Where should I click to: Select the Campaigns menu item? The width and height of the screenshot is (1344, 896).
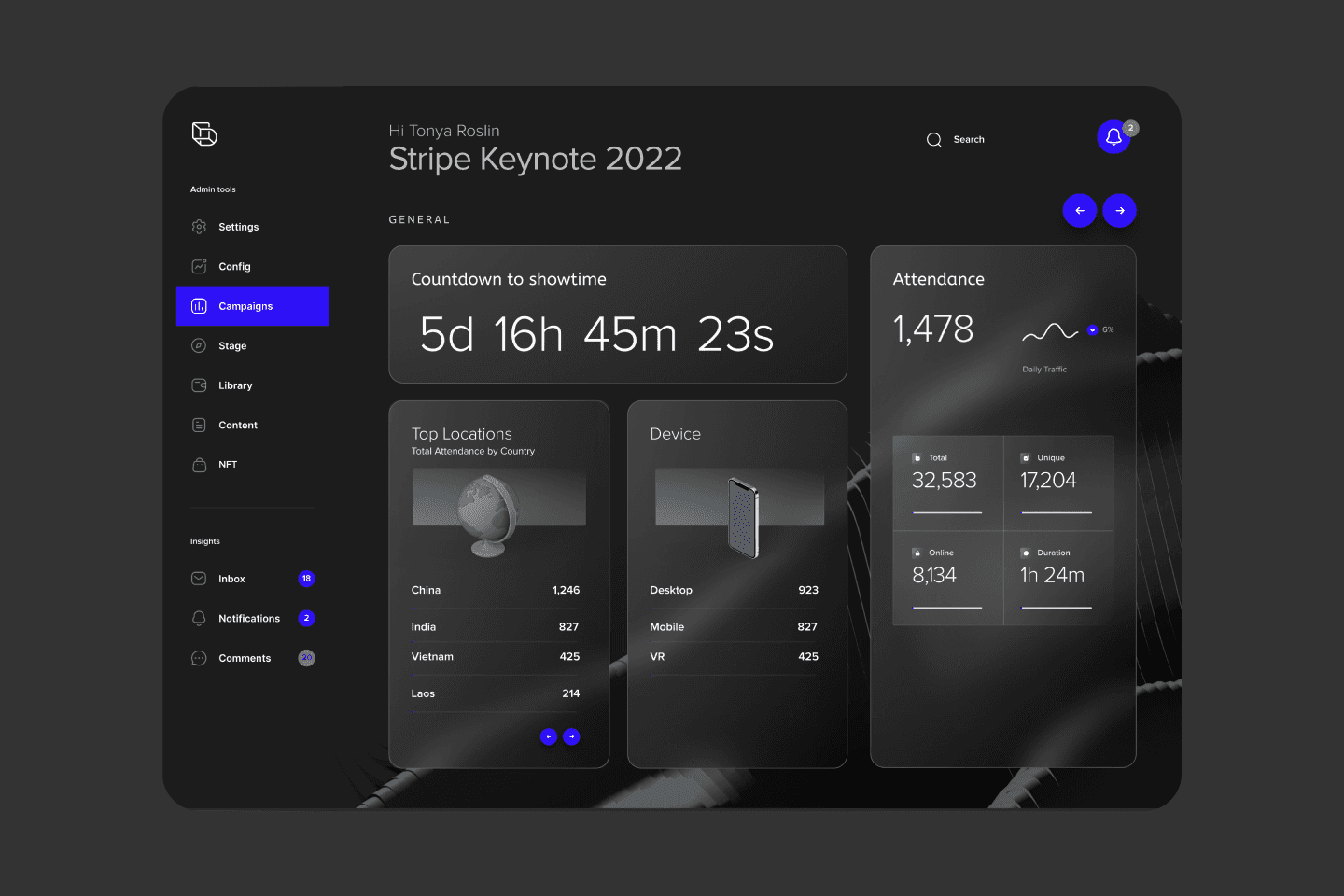tap(253, 306)
